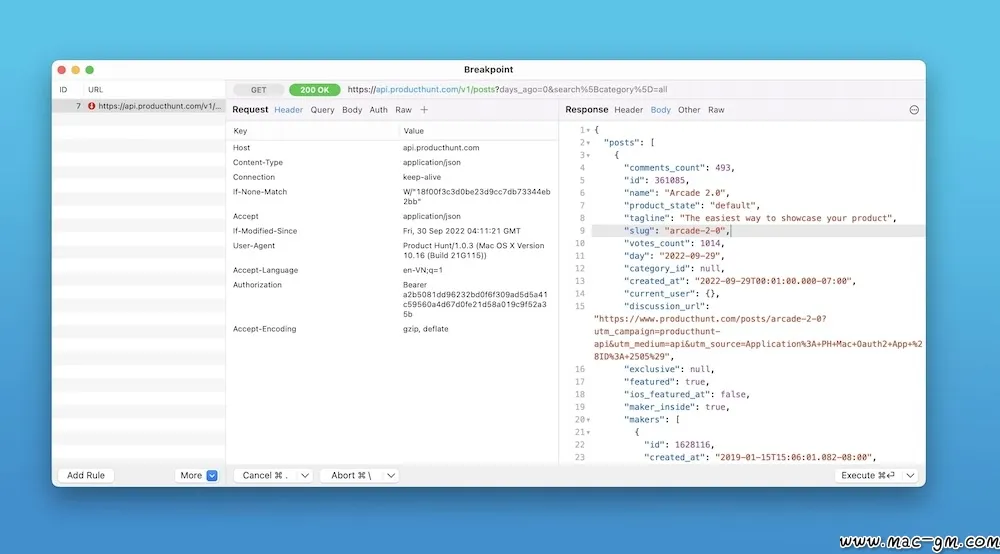Open the Response options ellipsis menu

pyautogui.click(x=914, y=110)
